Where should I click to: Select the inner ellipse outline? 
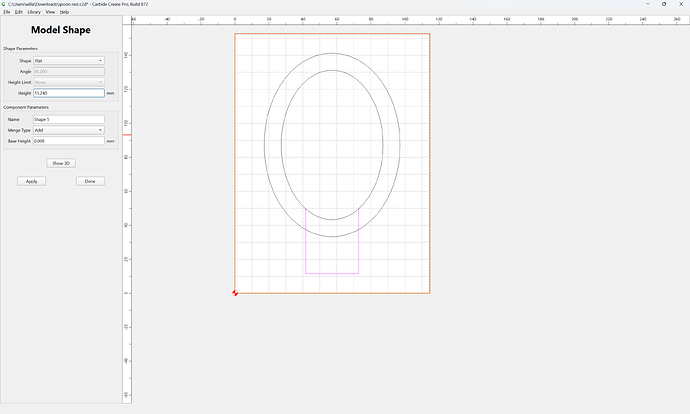pyautogui.click(x=332, y=70)
